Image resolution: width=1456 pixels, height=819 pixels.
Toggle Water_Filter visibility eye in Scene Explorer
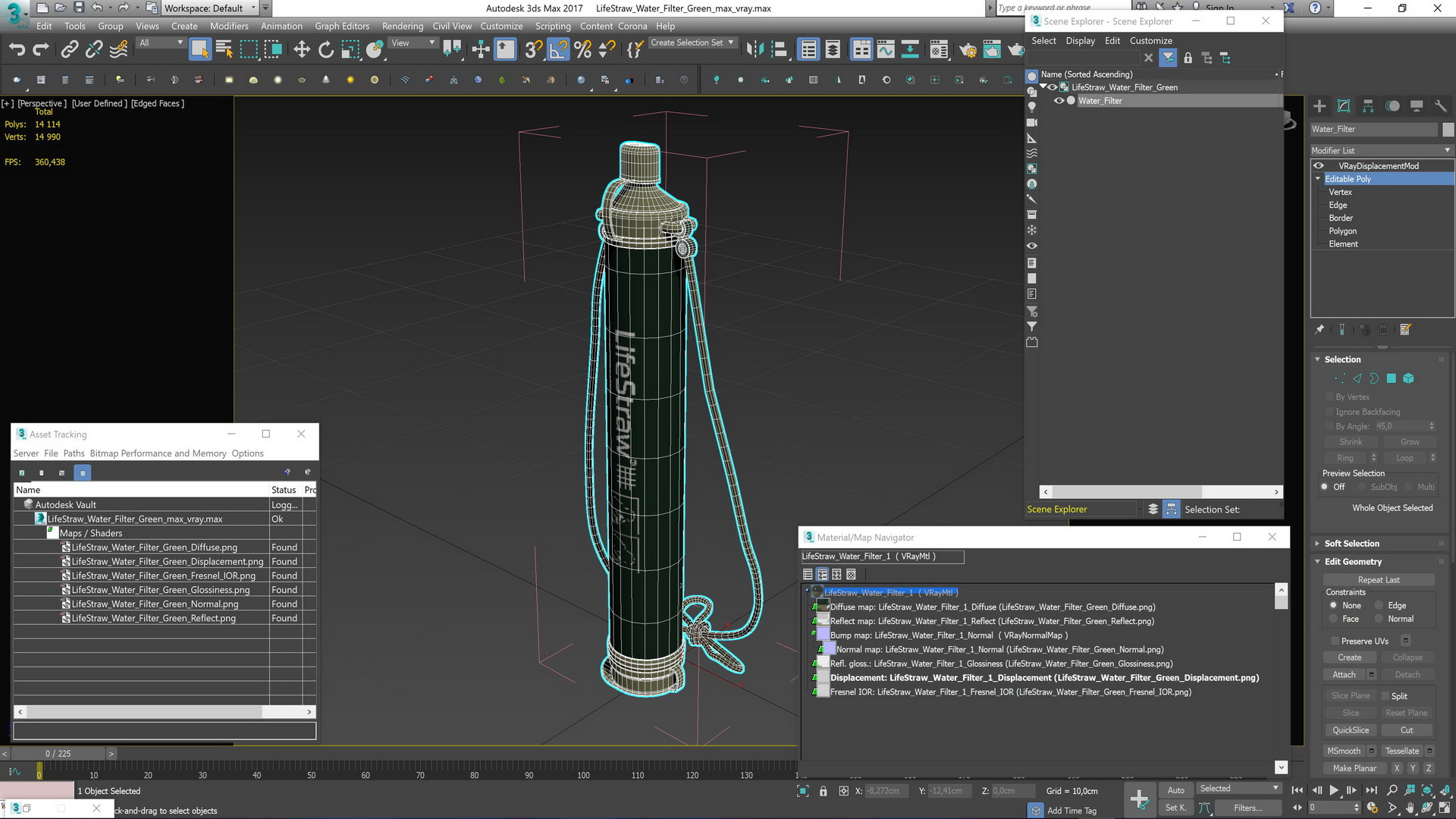pos(1059,101)
